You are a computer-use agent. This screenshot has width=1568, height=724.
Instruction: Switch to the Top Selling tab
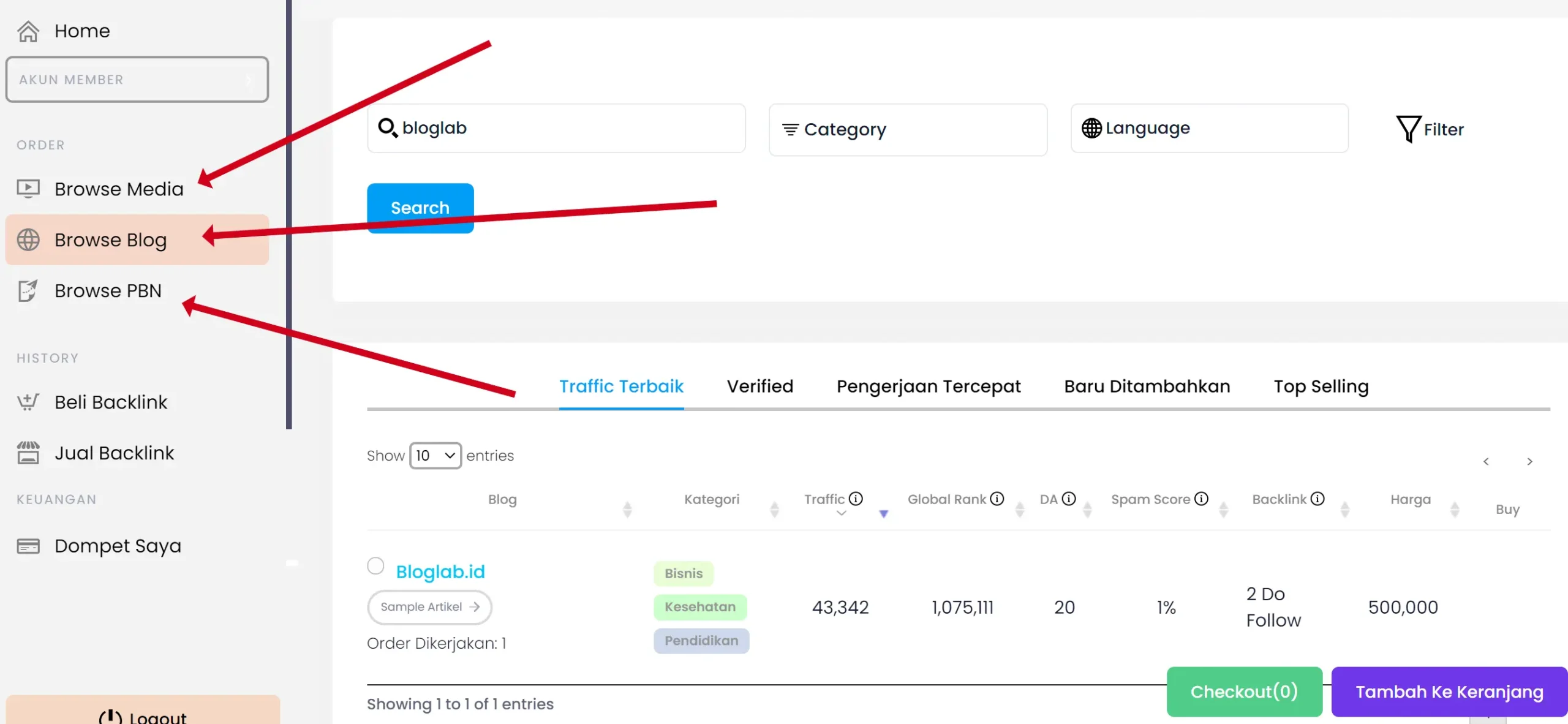(x=1321, y=386)
